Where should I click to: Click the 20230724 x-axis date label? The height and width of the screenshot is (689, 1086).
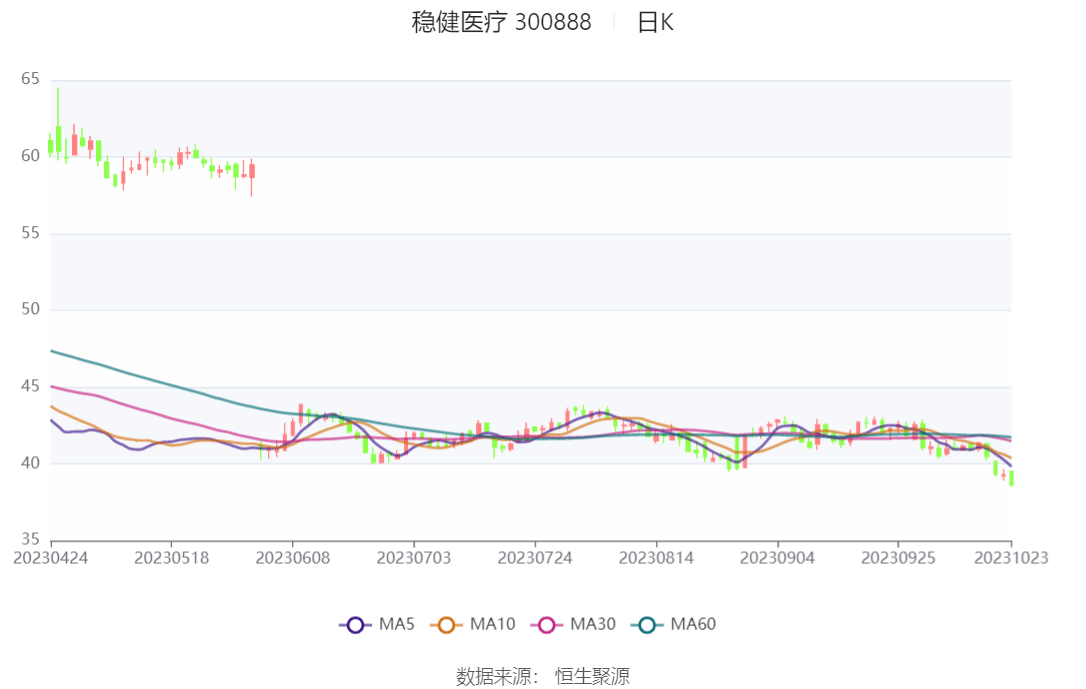(x=535, y=558)
